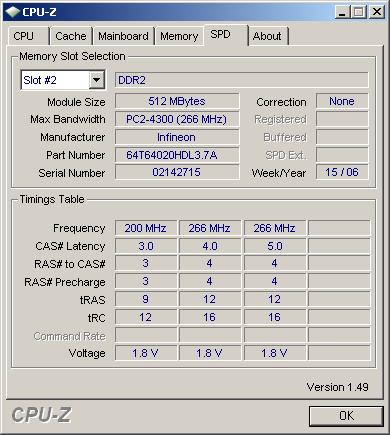This screenshot has height=435, width=390.
Task: Minimize the CPU-Z window
Action: tap(342, 12)
